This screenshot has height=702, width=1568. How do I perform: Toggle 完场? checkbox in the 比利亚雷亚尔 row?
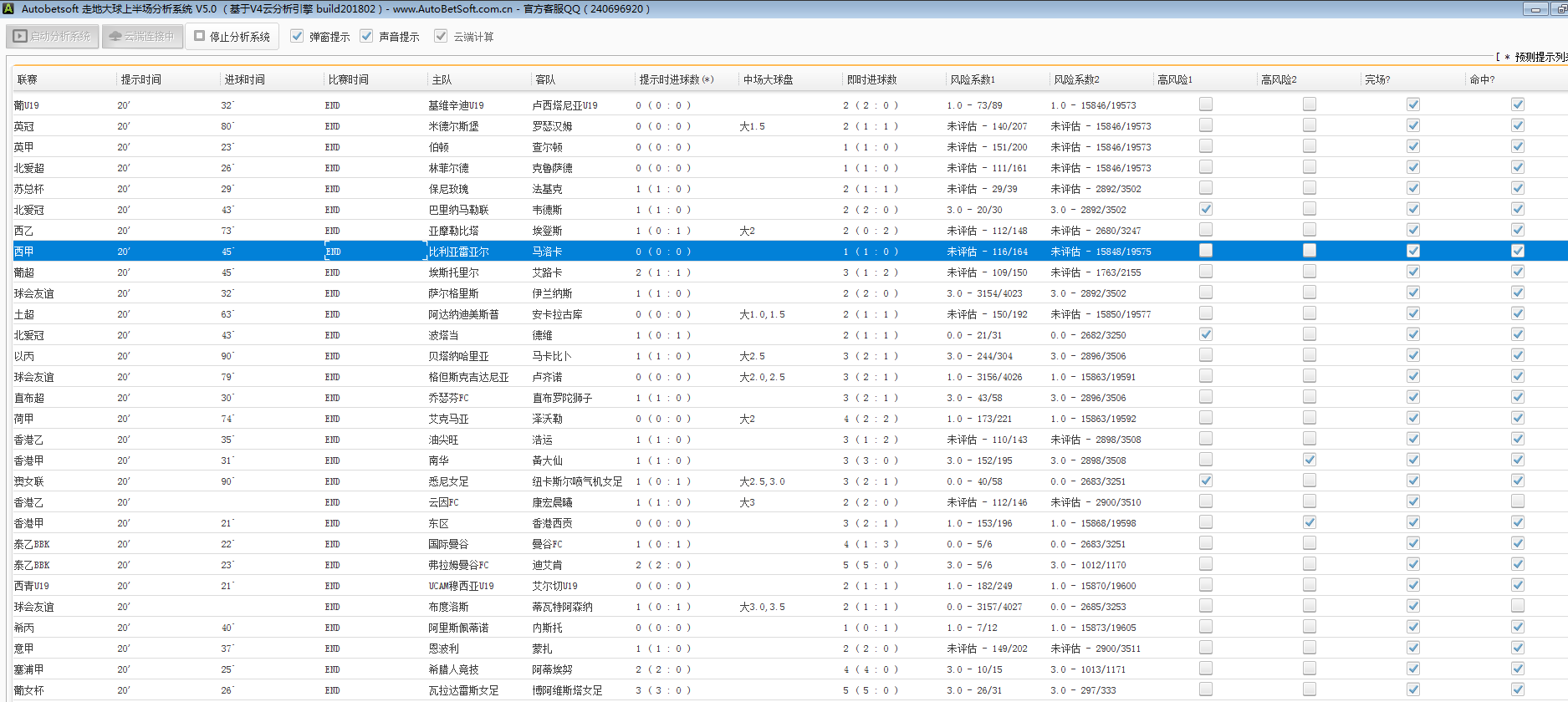click(x=1412, y=251)
